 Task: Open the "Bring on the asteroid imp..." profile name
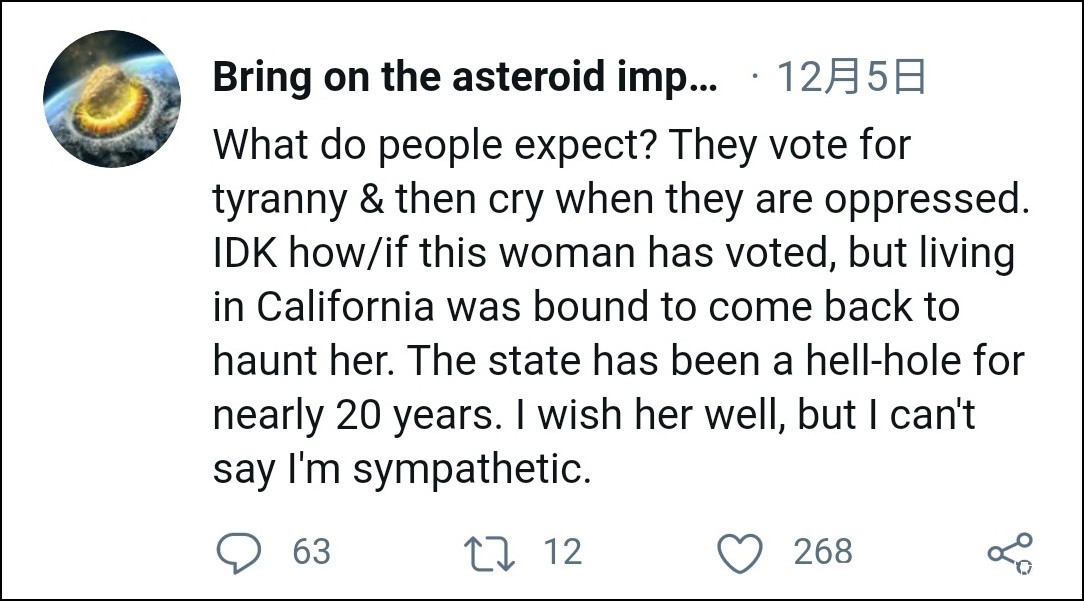point(465,78)
